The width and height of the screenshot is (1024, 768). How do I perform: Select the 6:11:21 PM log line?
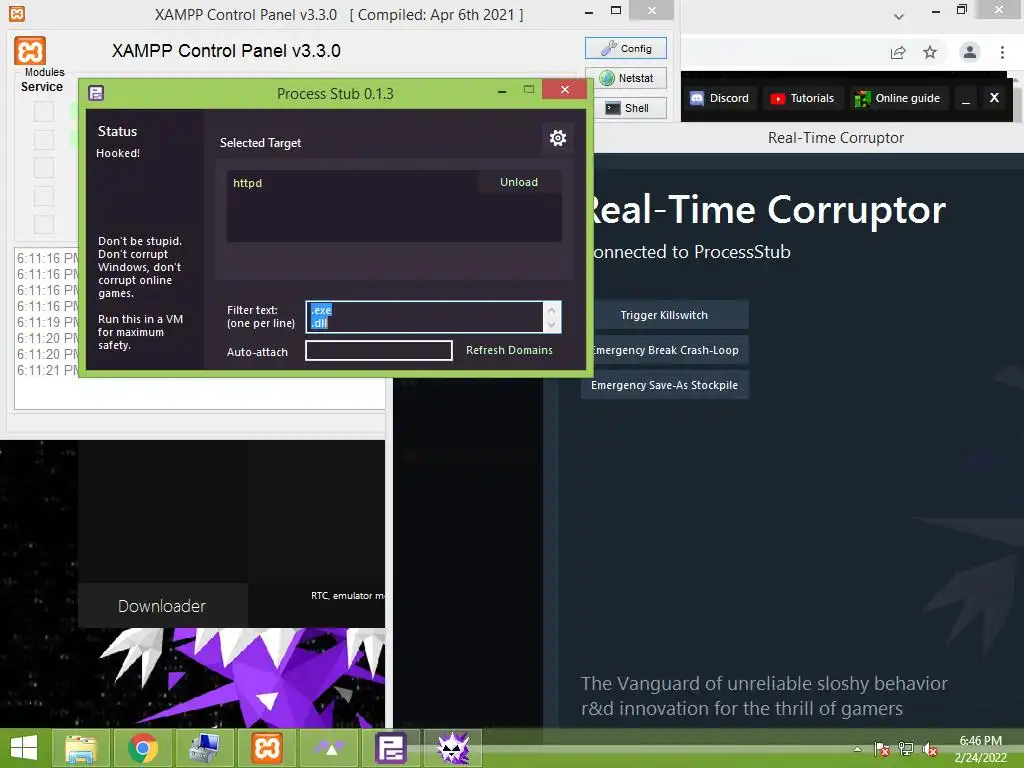[48, 370]
